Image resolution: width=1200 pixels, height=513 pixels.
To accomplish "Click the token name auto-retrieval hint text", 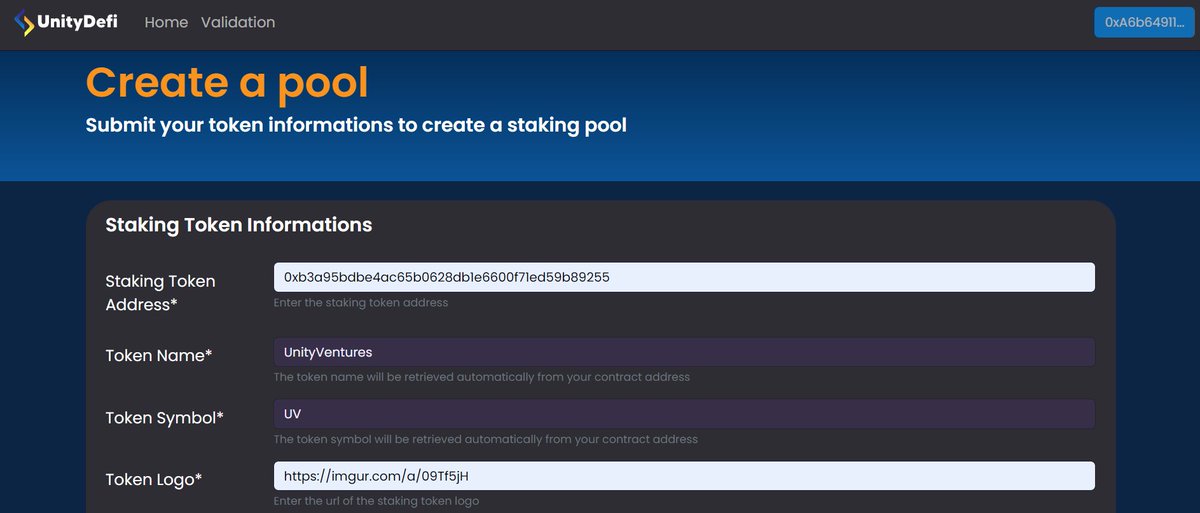I will [x=482, y=377].
